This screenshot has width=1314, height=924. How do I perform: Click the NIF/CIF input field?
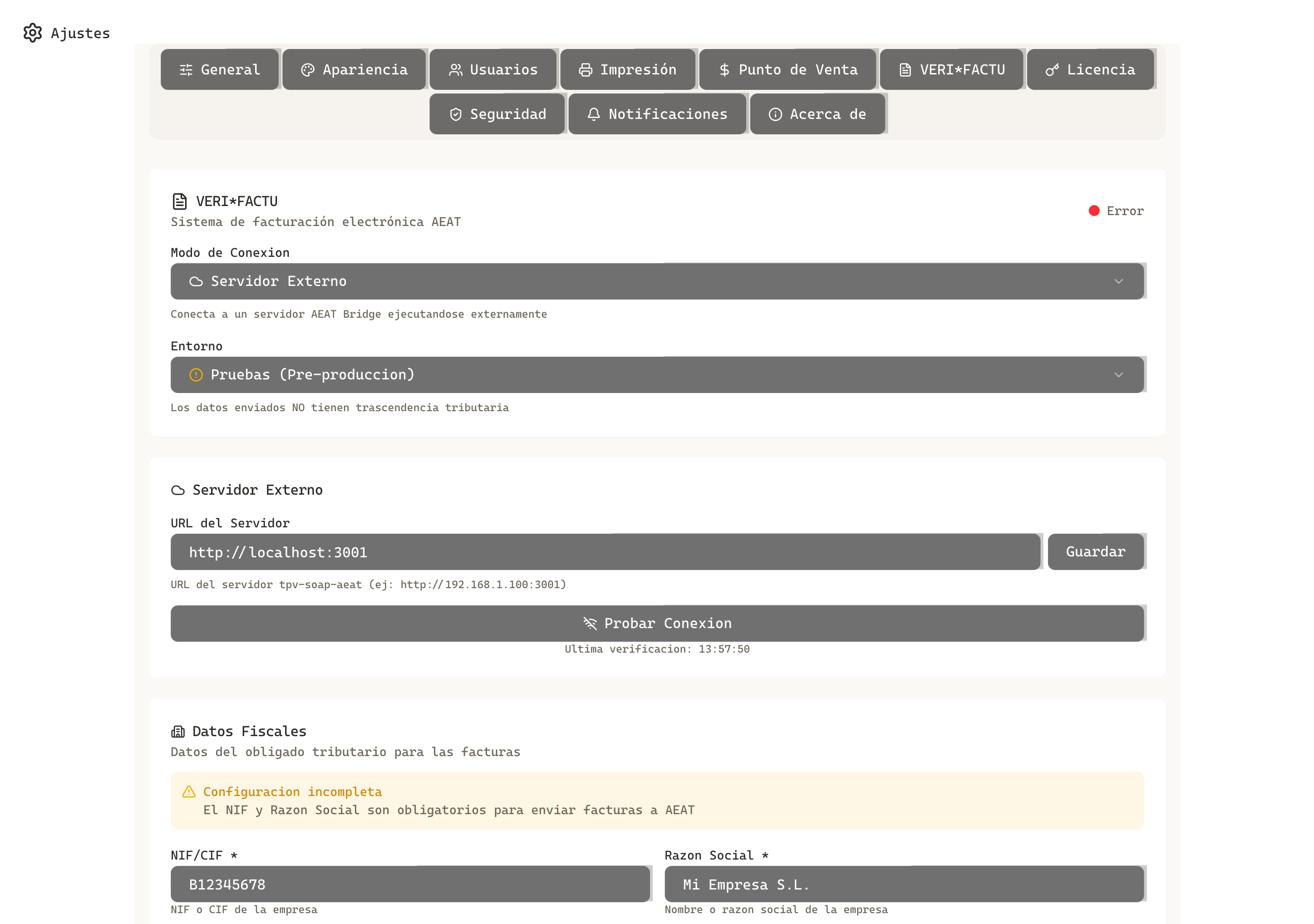[410, 884]
